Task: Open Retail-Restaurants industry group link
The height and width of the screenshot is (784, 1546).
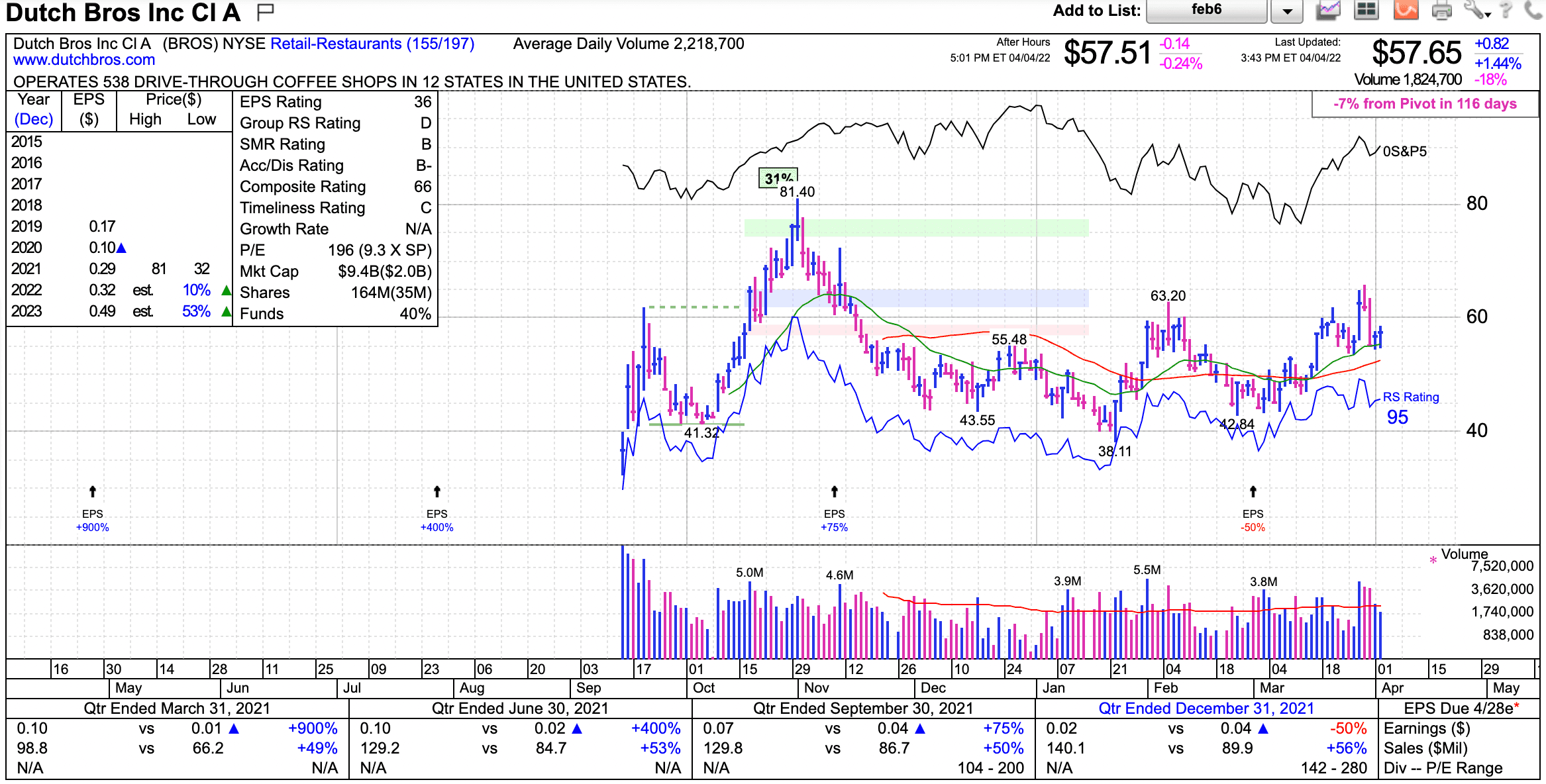Action: [x=372, y=44]
